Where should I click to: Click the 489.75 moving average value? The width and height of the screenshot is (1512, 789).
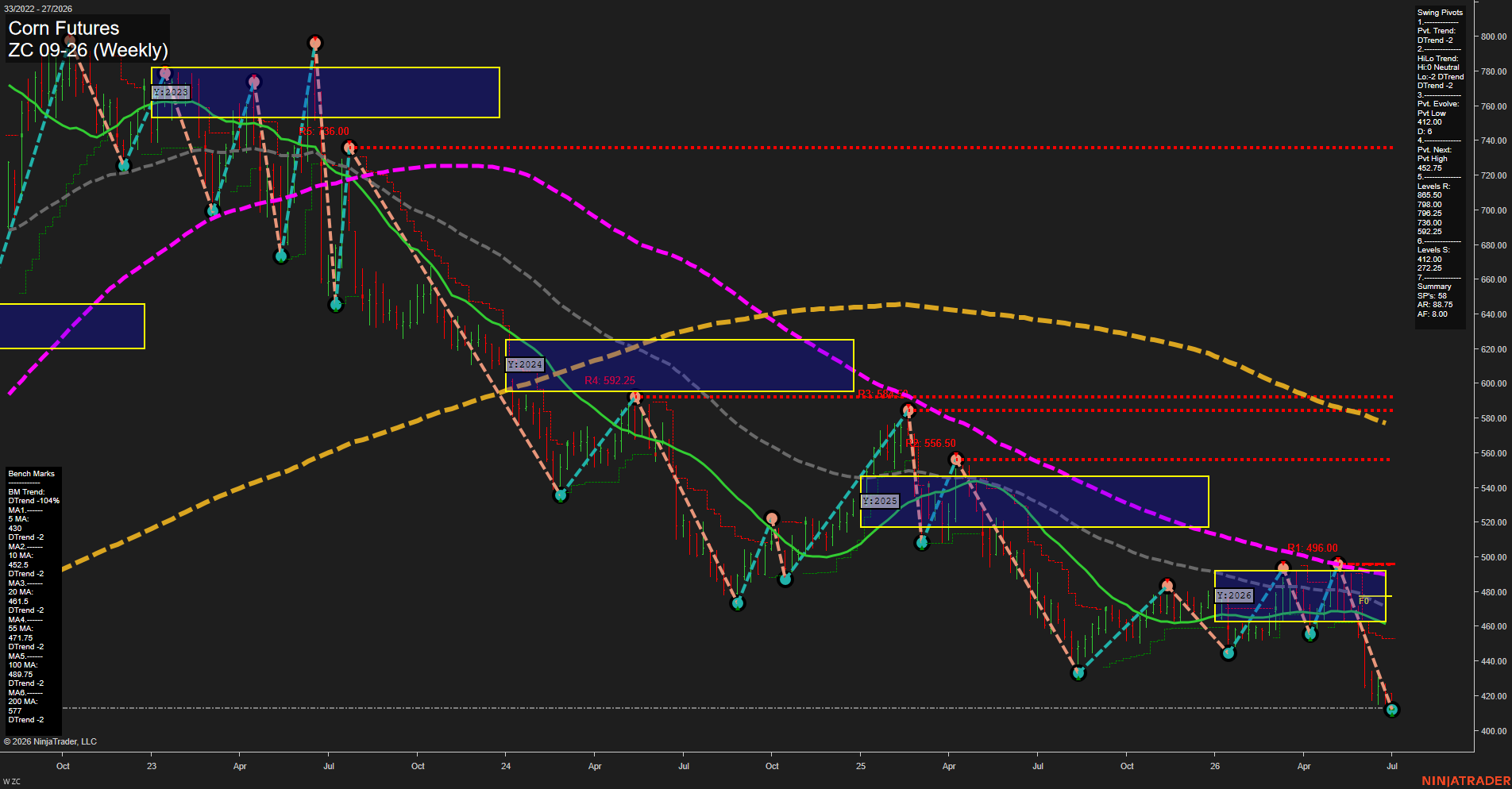click(21, 675)
